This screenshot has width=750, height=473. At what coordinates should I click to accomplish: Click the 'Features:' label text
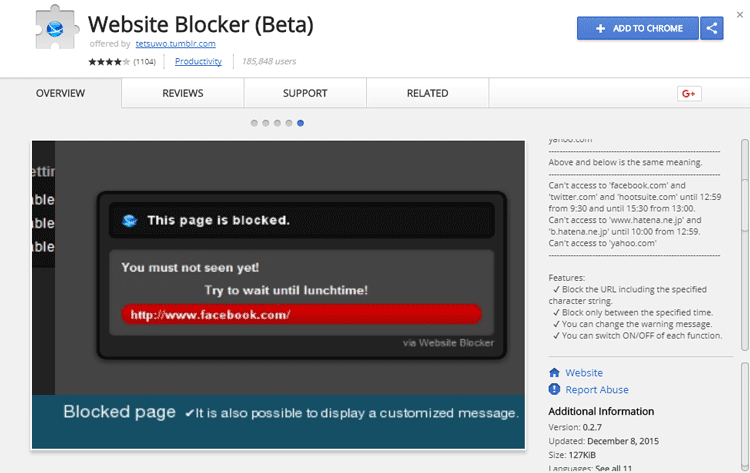pyautogui.click(x=567, y=278)
